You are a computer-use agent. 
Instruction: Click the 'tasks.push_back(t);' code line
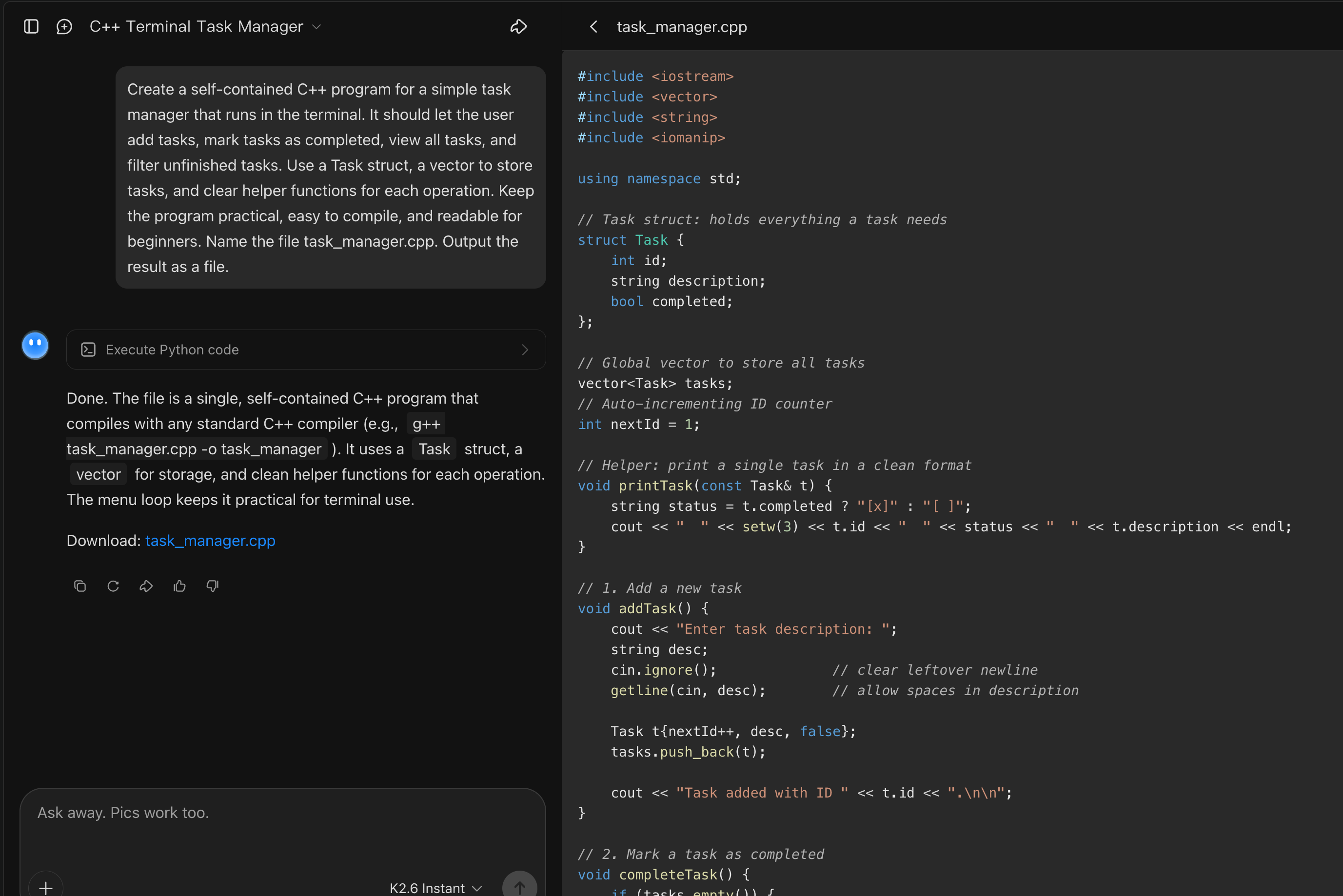tap(688, 751)
